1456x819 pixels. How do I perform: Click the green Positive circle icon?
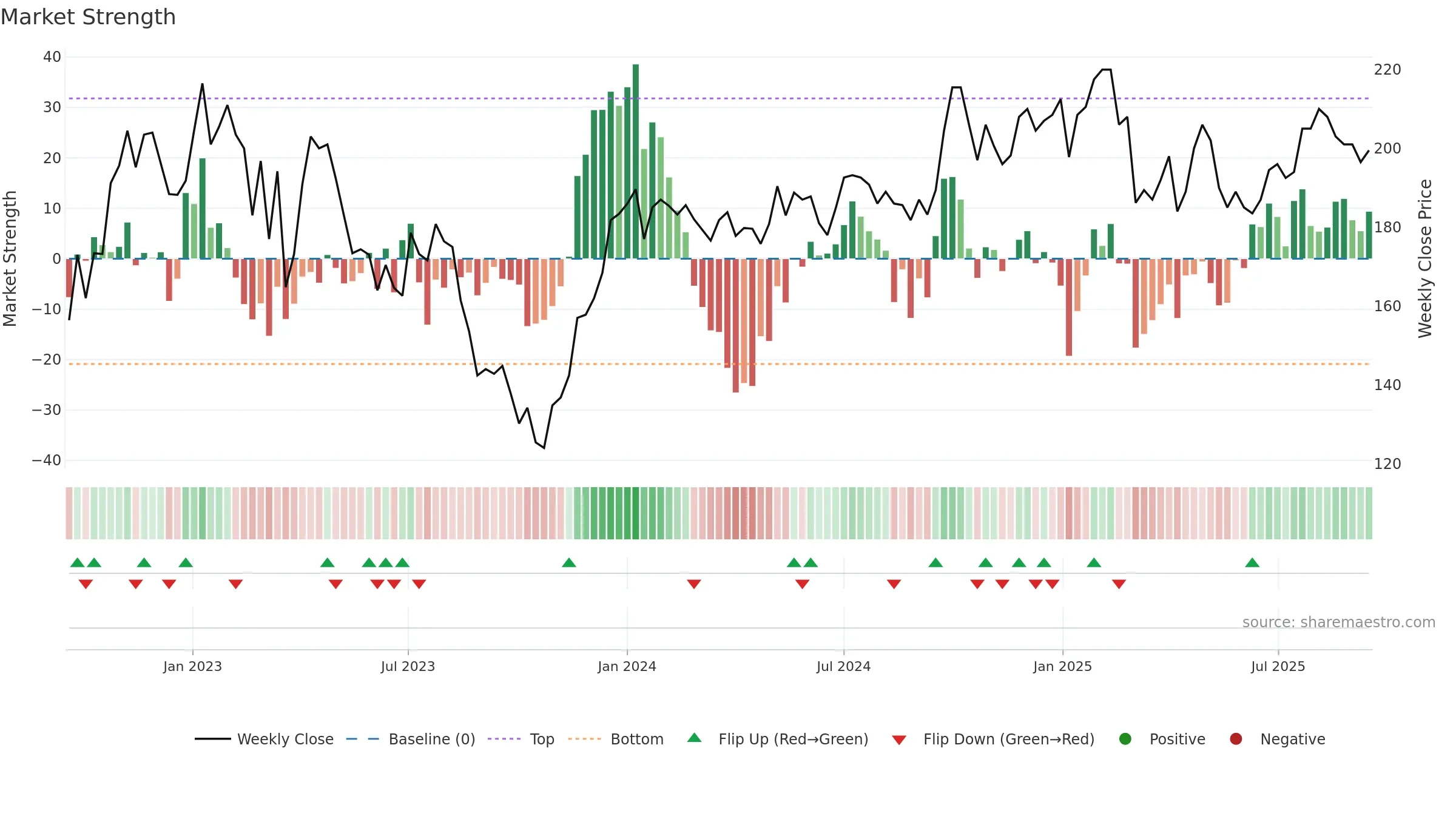pos(1125,739)
